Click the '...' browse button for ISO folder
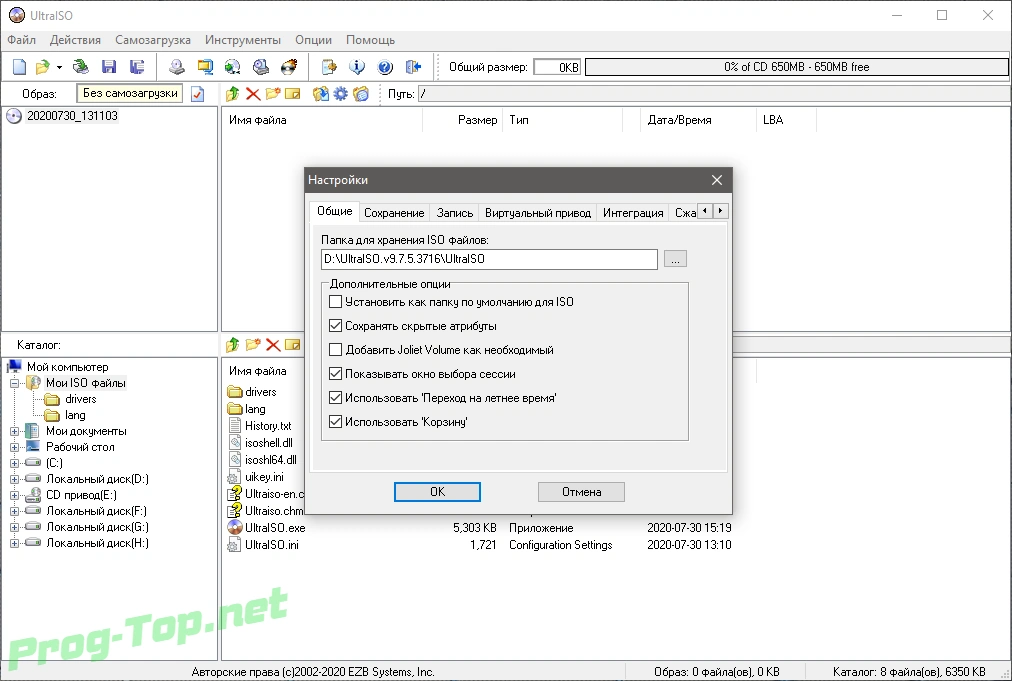 click(675, 259)
